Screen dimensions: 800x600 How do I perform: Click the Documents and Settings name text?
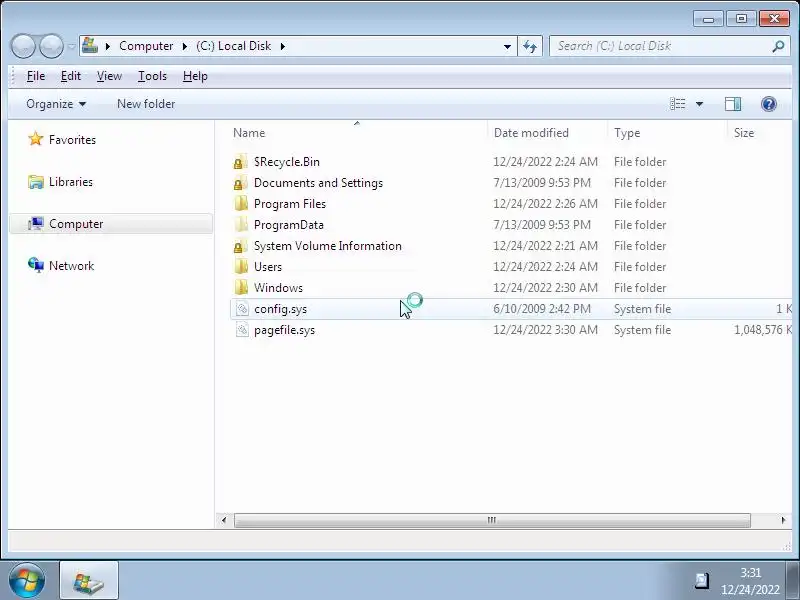click(x=318, y=183)
